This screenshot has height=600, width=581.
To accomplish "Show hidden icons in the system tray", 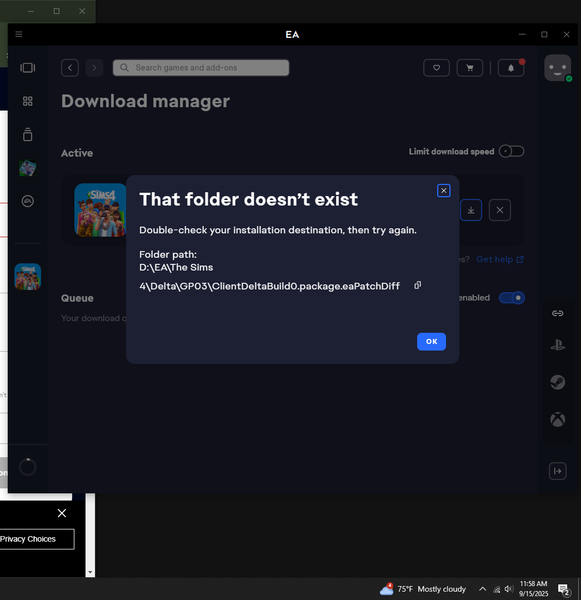I will 483,589.
